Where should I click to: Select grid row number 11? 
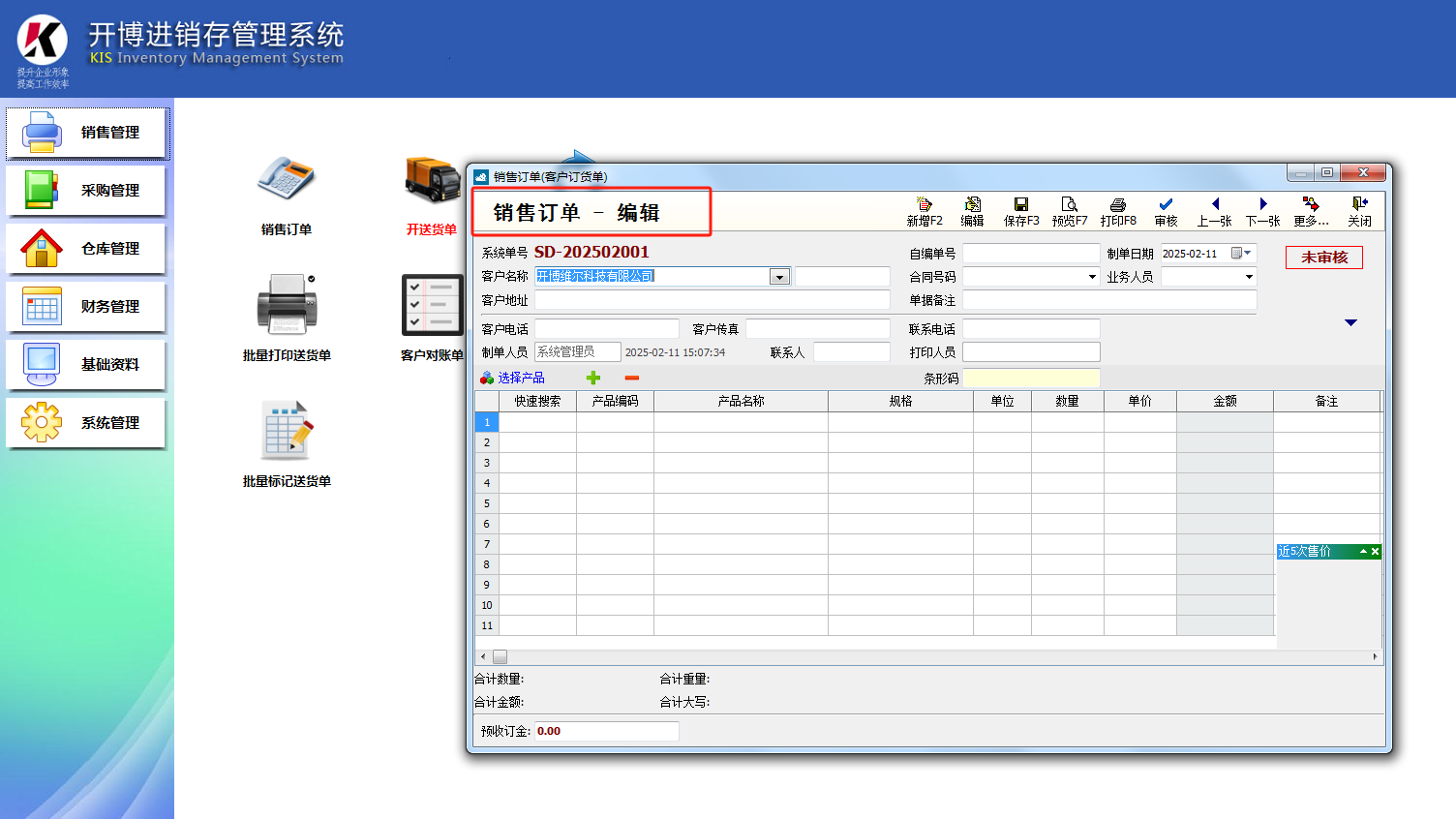click(487, 625)
